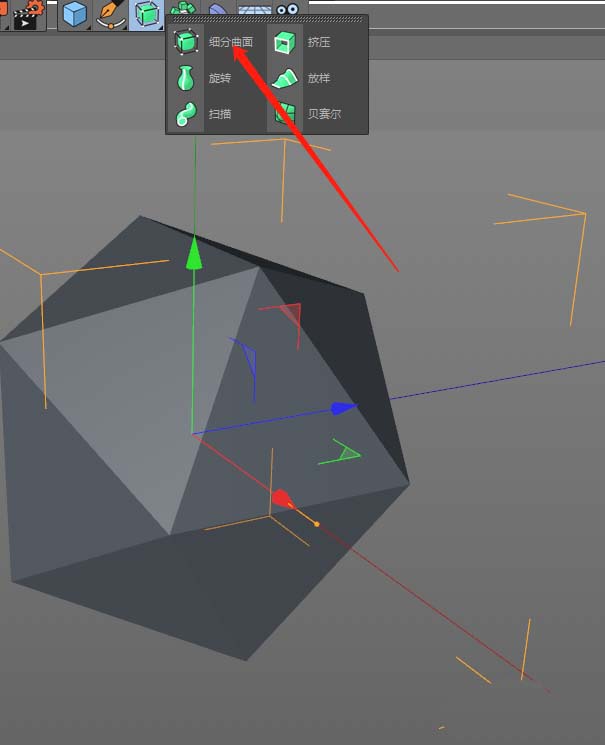Click the green cubes Array tool icon
605x745 pixels.
[183, 8]
